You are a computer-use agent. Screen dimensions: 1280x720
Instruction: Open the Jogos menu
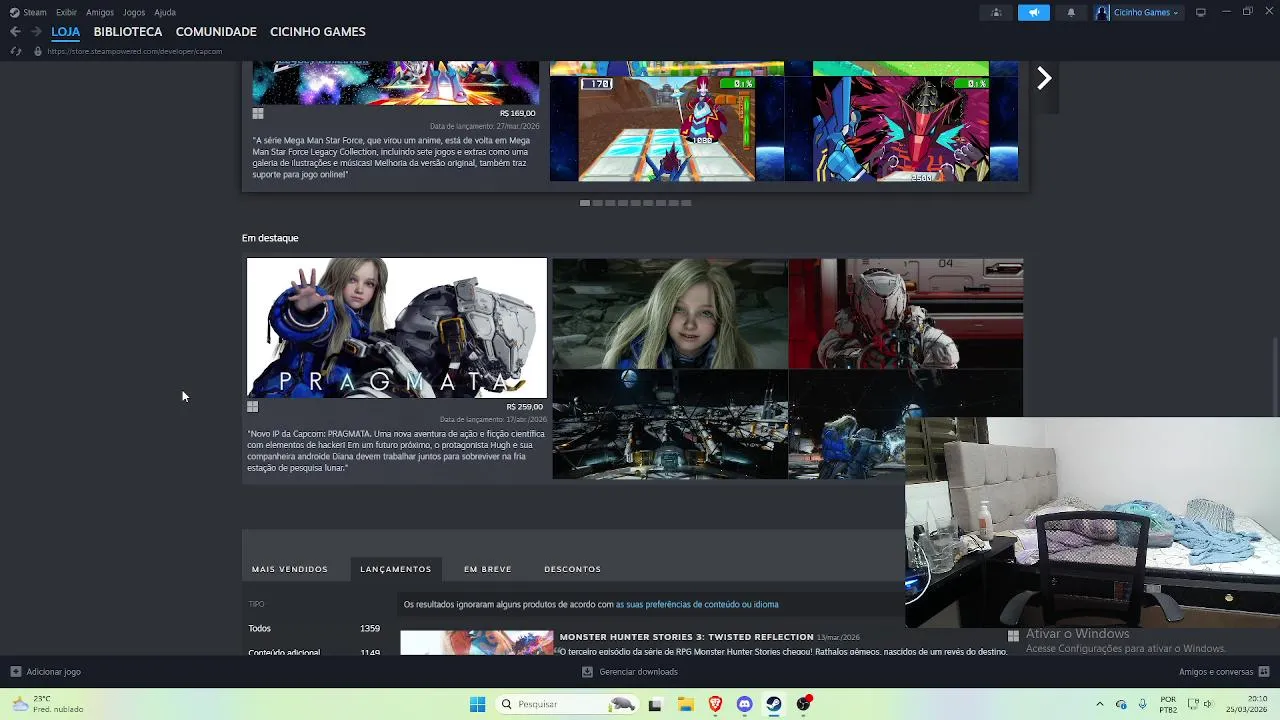(134, 12)
